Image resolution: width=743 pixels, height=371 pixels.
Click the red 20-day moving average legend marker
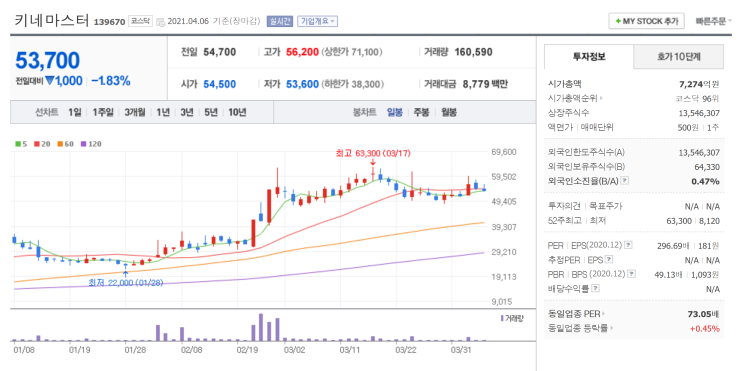(36, 144)
